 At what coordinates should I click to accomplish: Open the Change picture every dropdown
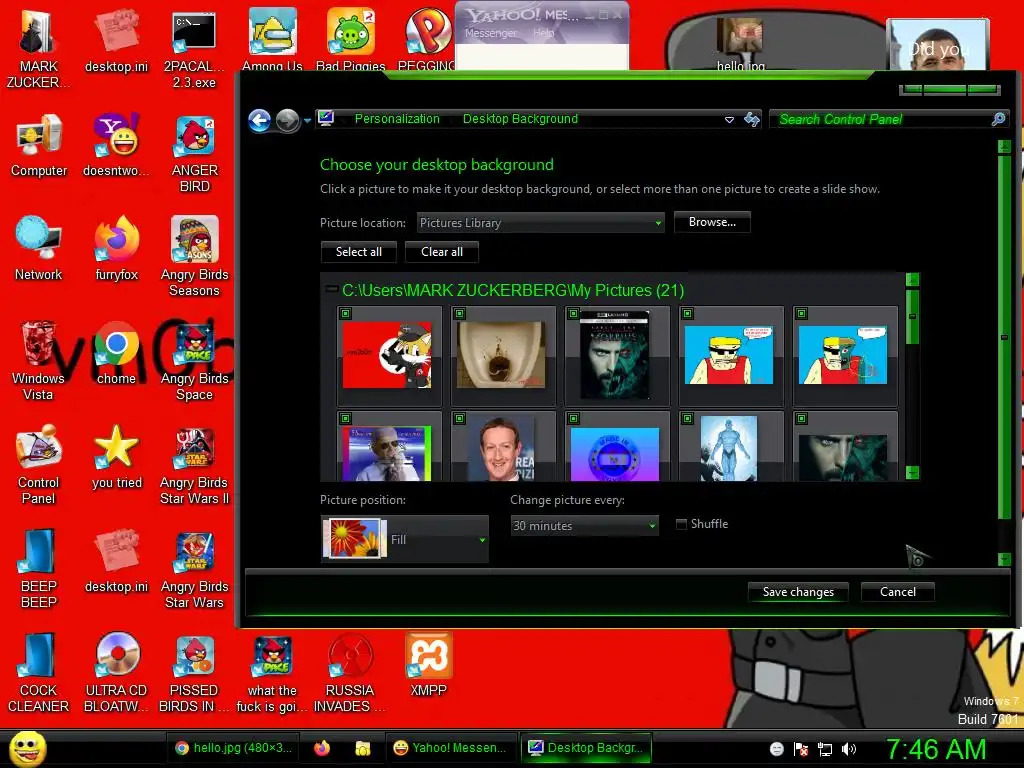tap(584, 525)
